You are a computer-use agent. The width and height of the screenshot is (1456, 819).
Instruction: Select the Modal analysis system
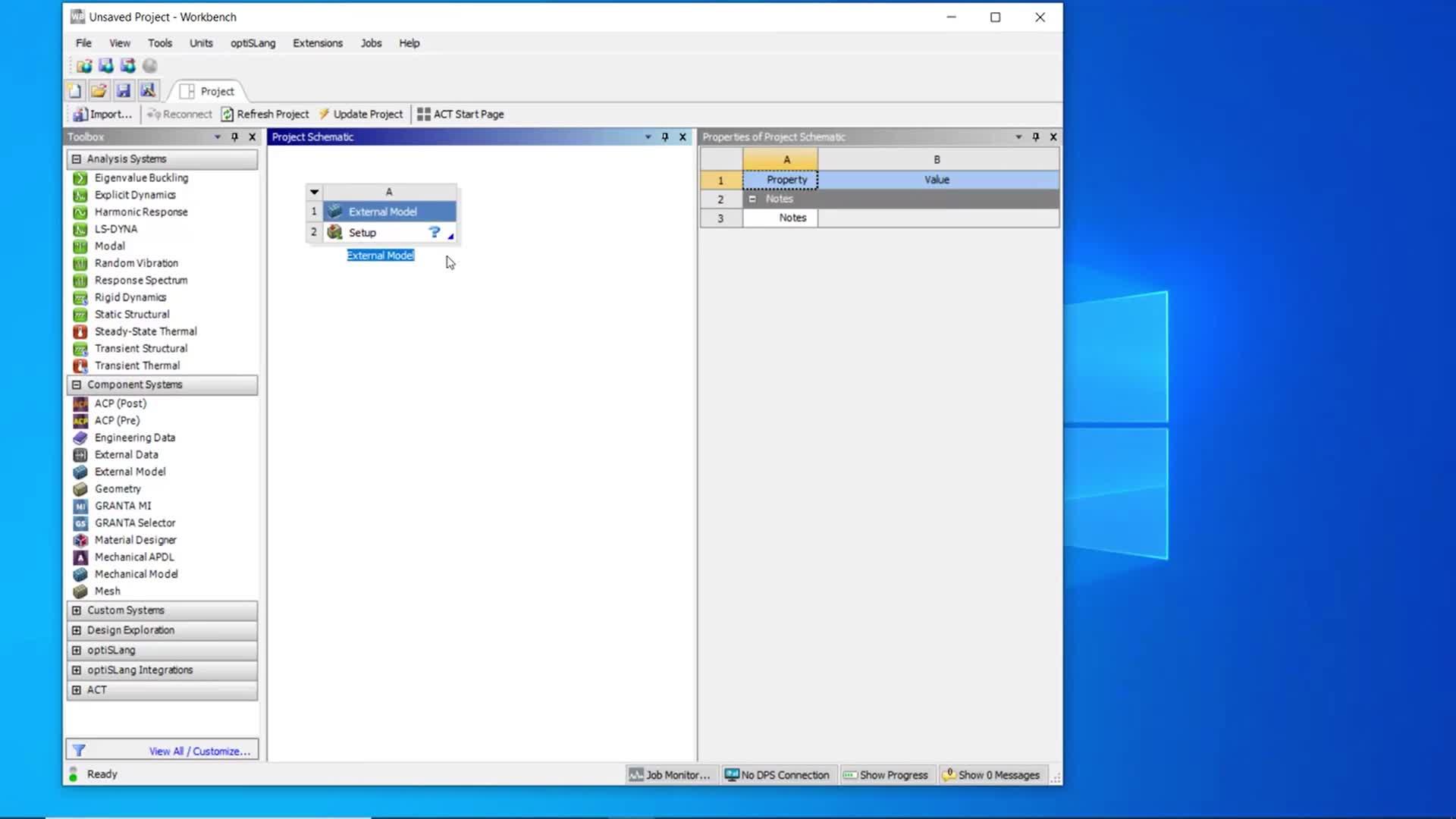click(x=109, y=246)
